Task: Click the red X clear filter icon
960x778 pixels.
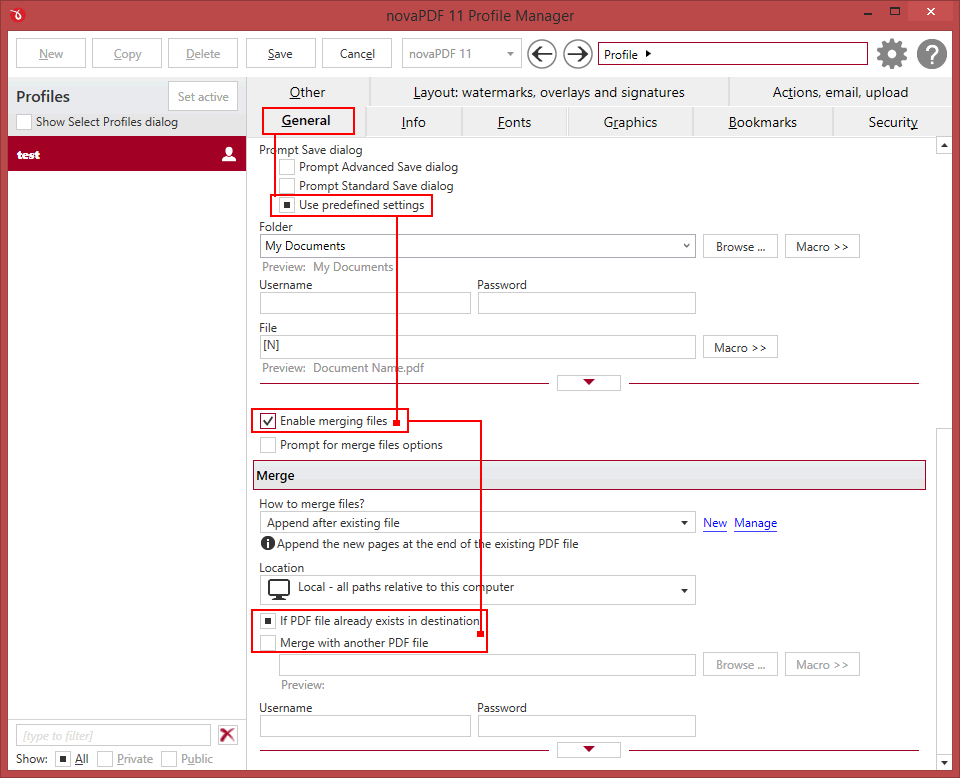Action: point(228,735)
